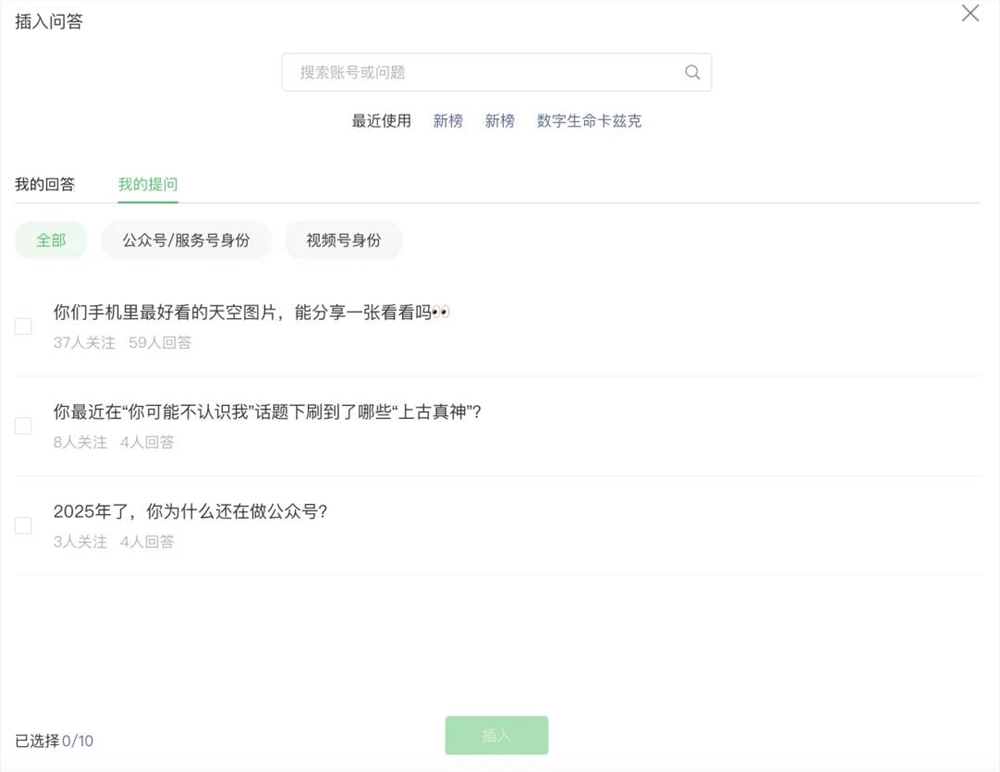Close the 插入问答 dialog
Screen dimensions: 1000x772
point(969,14)
